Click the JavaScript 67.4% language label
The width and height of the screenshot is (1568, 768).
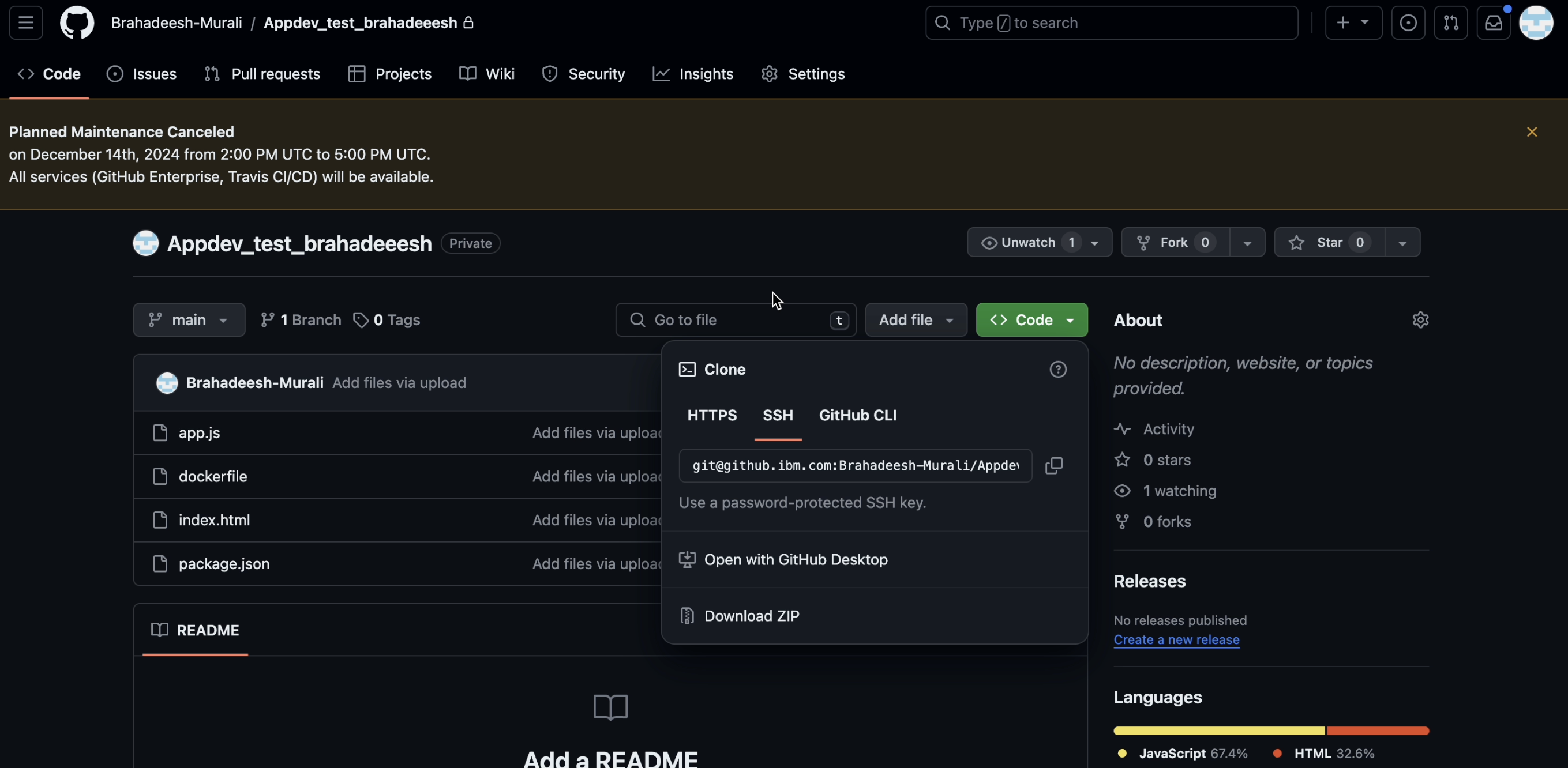click(1183, 754)
